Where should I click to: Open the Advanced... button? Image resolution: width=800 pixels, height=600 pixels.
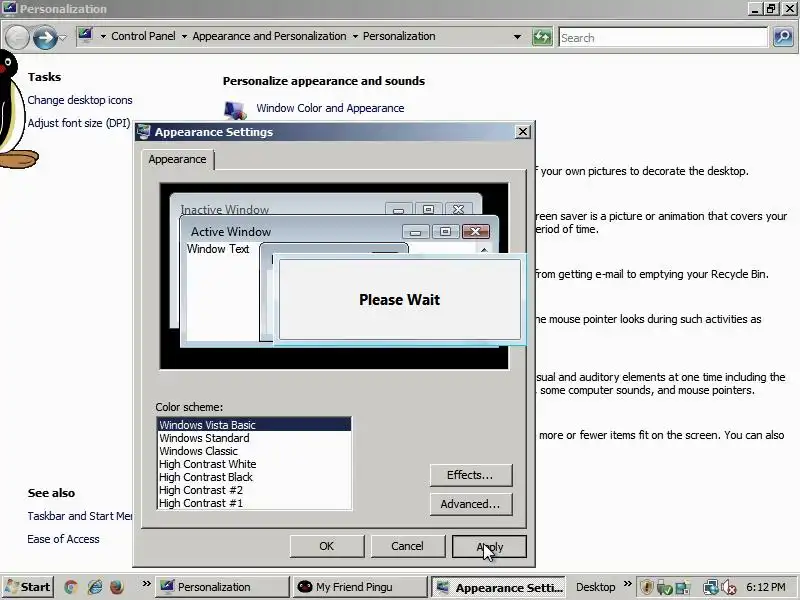click(470, 504)
